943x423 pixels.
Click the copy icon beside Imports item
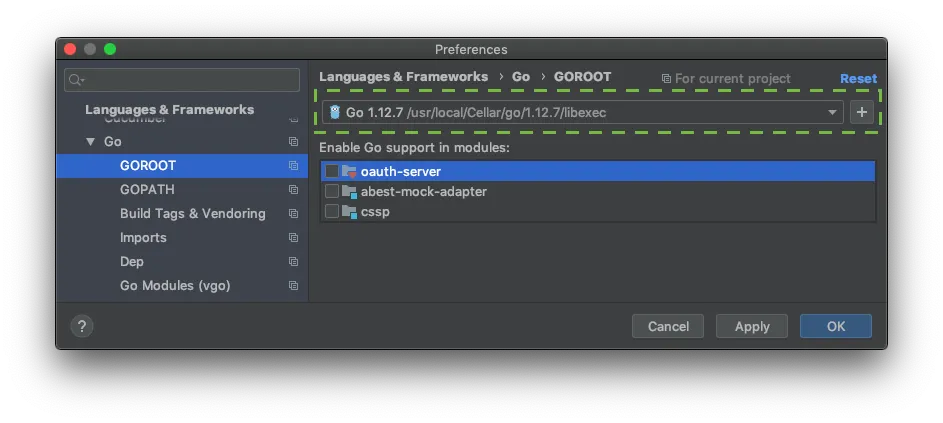pyautogui.click(x=293, y=238)
